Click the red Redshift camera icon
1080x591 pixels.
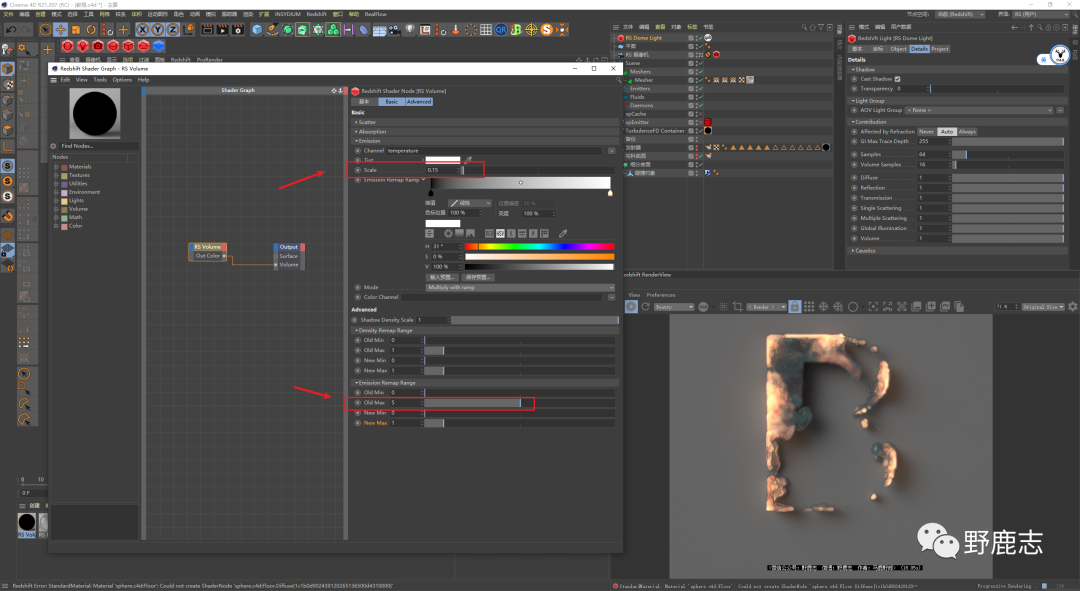tap(98, 46)
